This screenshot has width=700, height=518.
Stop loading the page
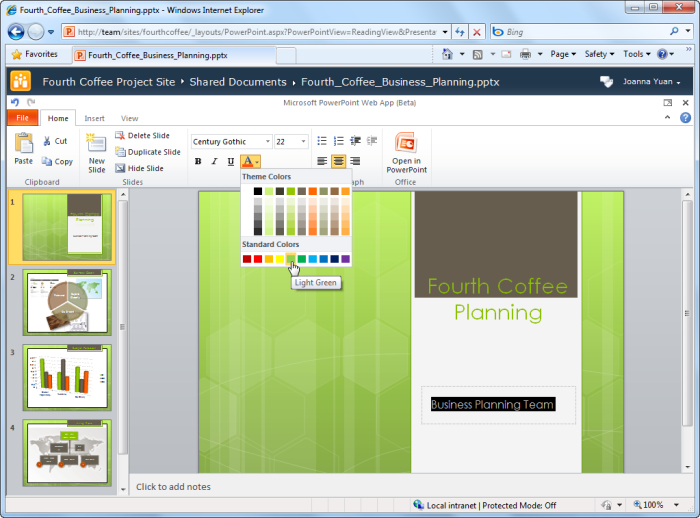tap(477, 32)
